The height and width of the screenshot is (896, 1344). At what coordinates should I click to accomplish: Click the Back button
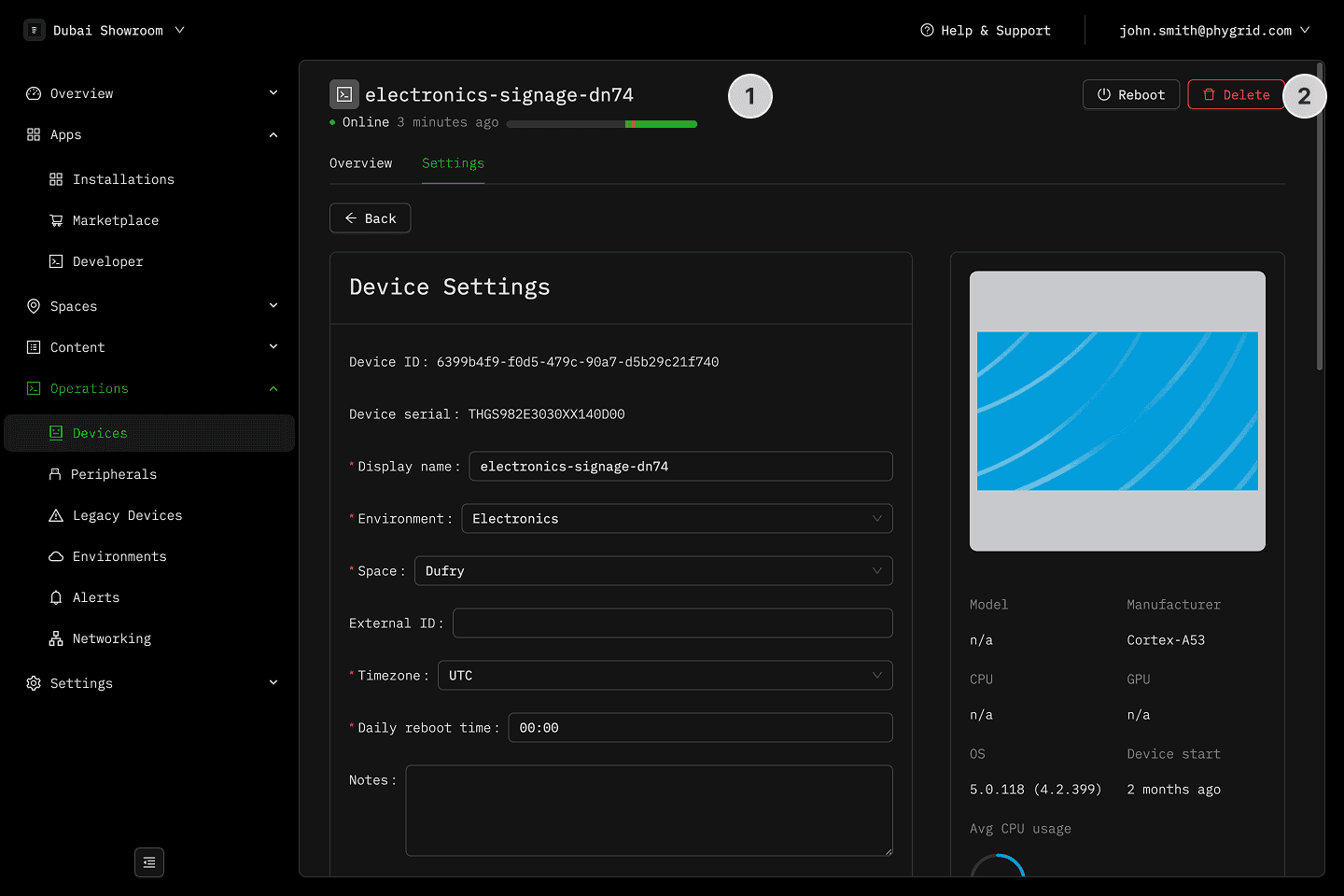coord(371,218)
